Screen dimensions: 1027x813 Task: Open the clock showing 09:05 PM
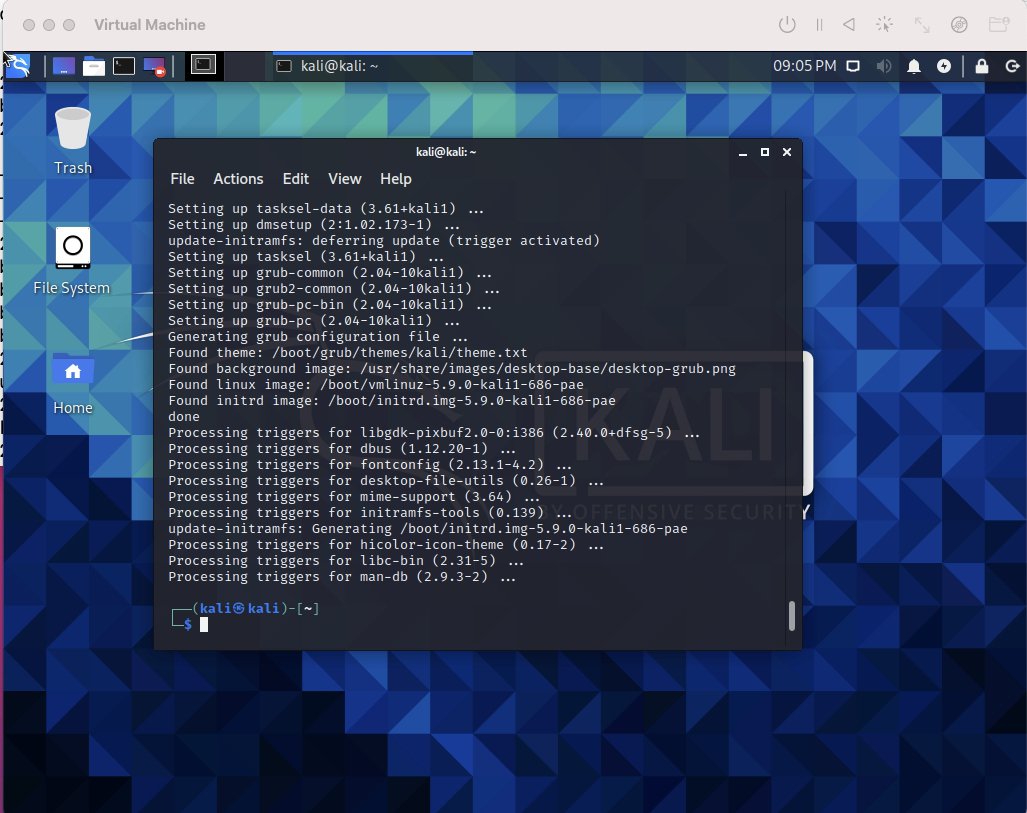click(x=804, y=66)
